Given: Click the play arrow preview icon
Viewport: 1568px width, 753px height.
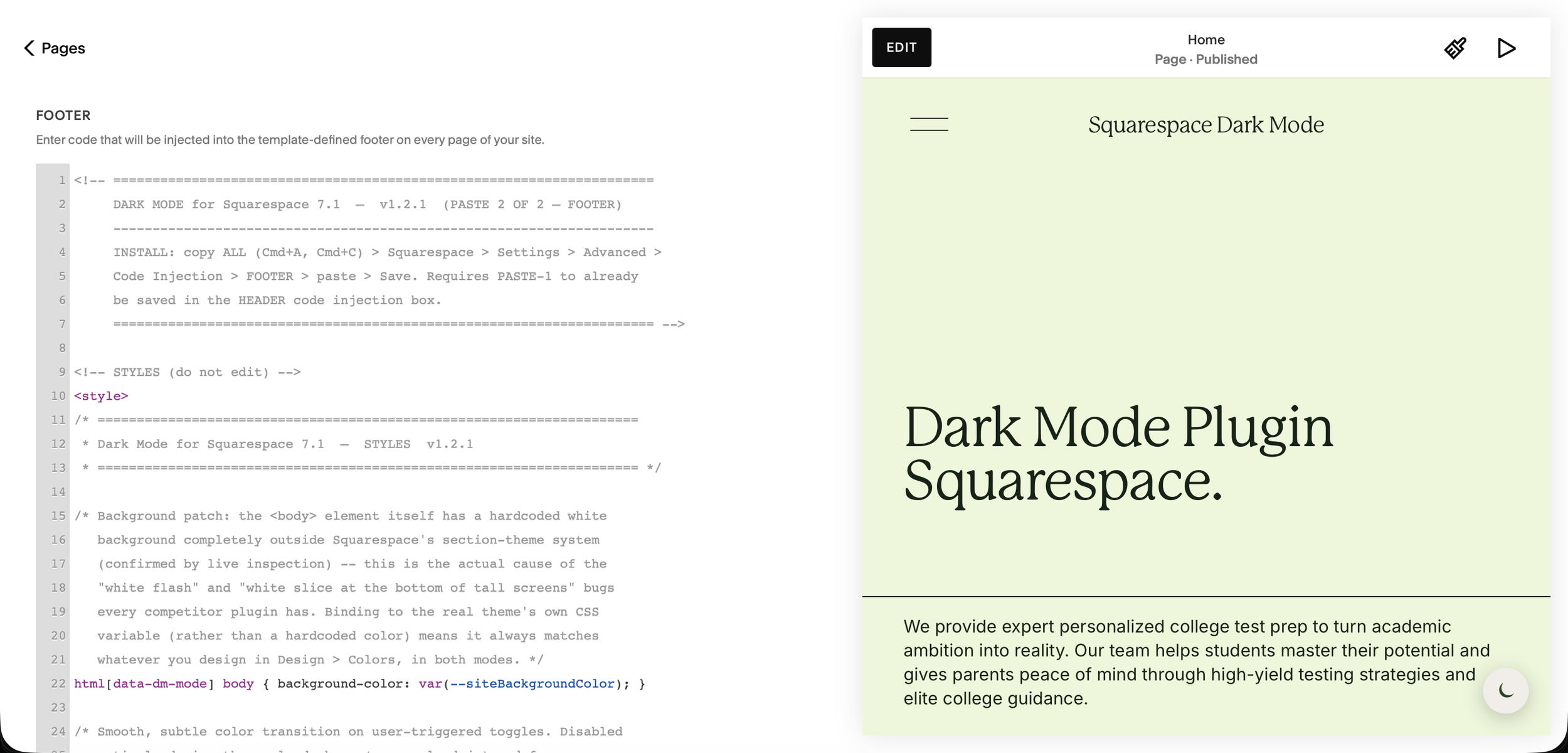Looking at the screenshot, I should (x=1507, y=48).
